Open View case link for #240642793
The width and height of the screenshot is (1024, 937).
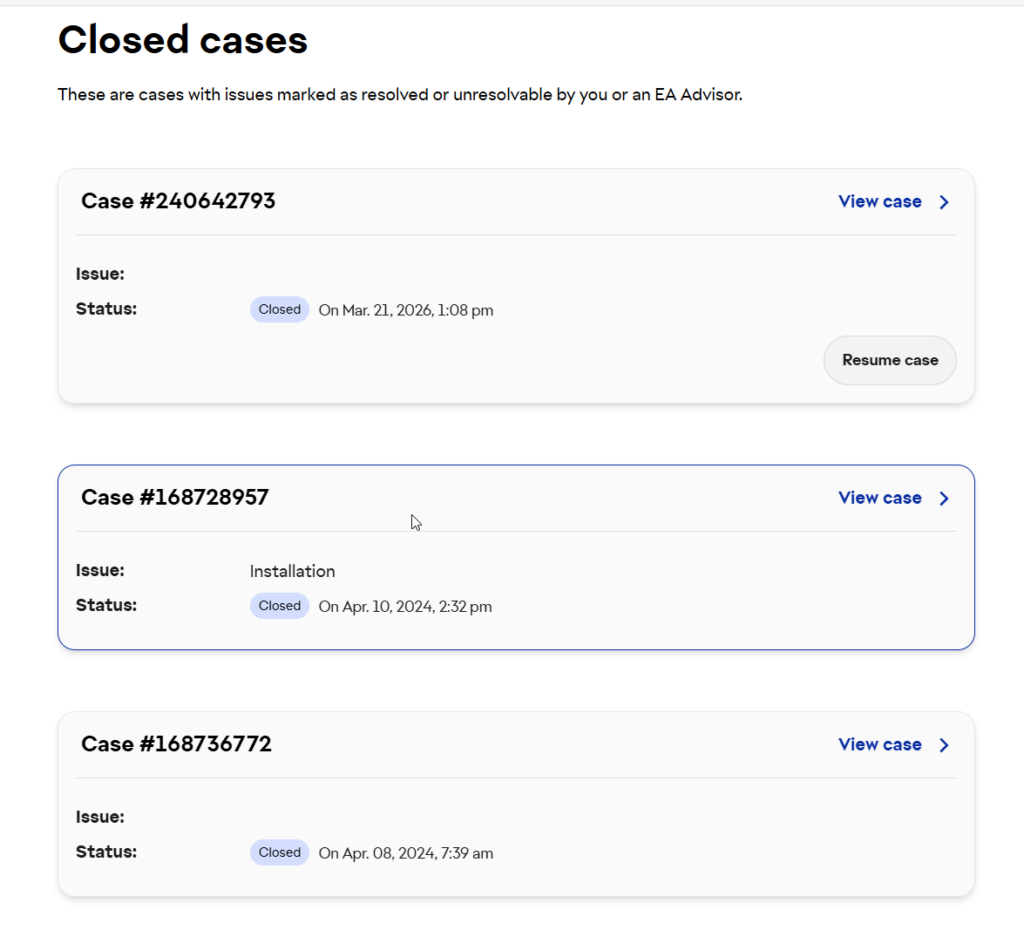coord(880,202)
